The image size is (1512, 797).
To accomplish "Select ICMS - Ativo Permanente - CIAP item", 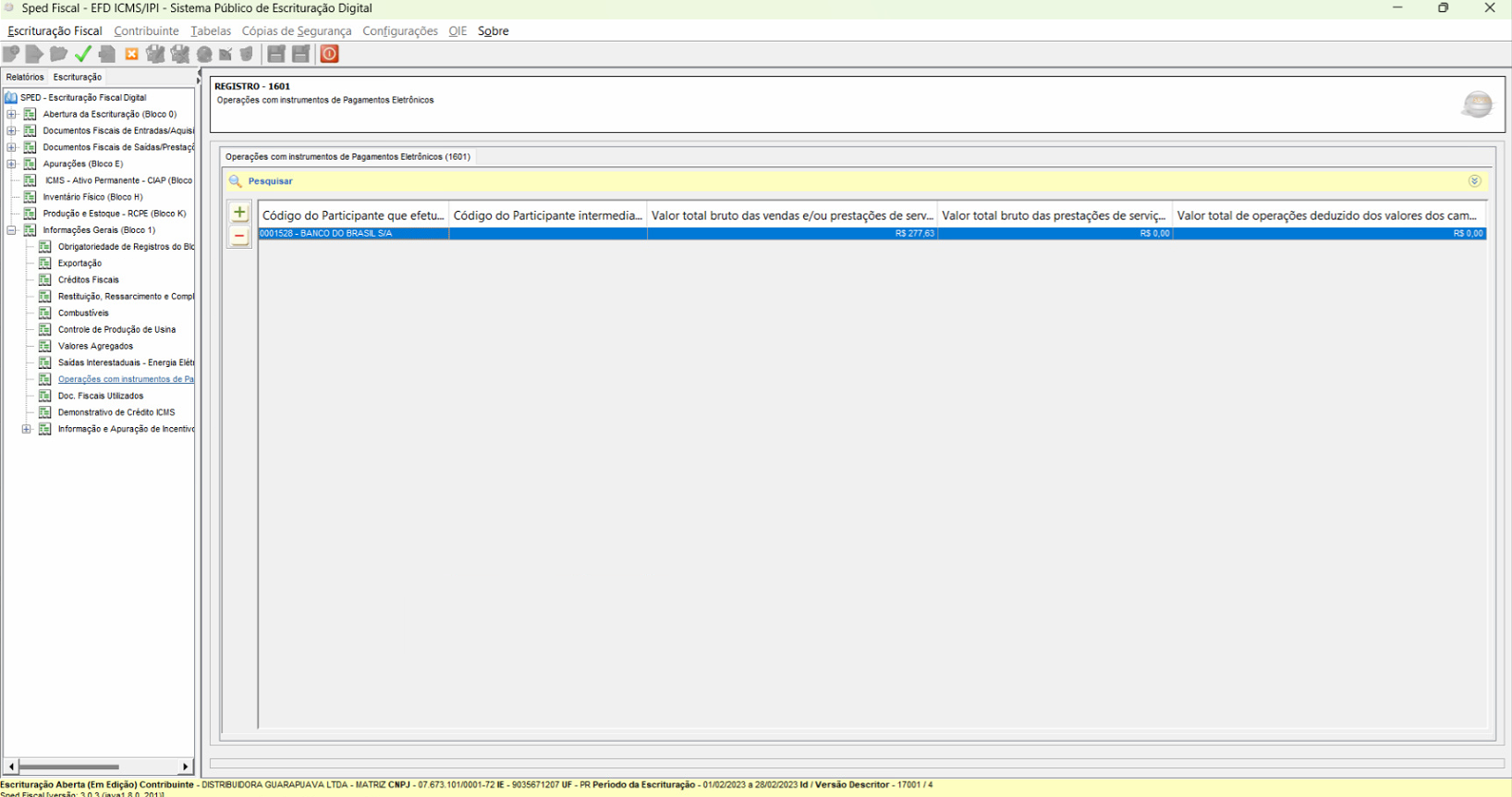I will tap(118, 180).
